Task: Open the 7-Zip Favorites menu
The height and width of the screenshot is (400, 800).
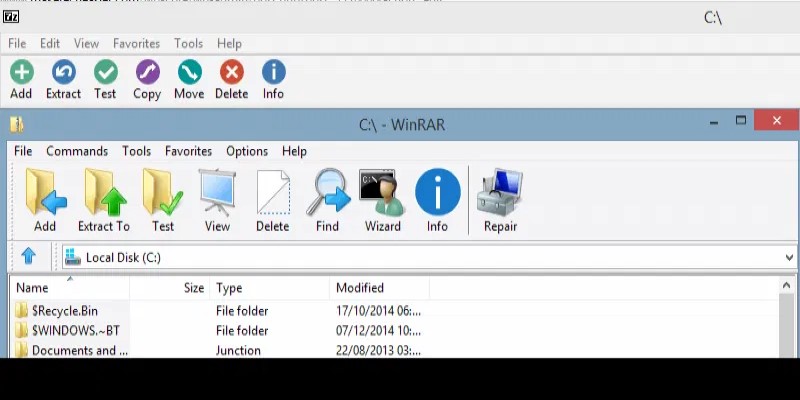Action: (136, 44)
